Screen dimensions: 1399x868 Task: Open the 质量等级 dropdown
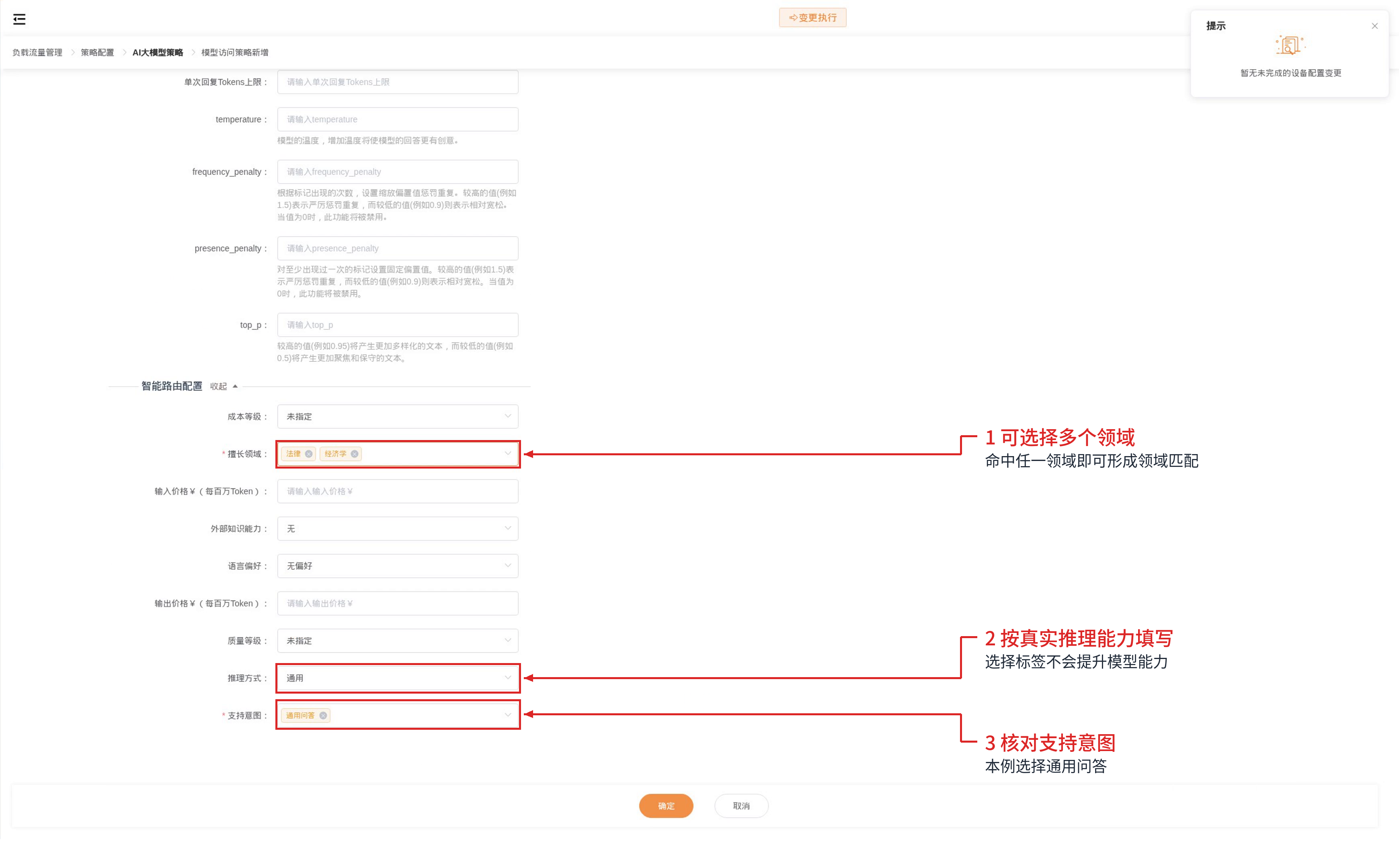click(398, 641)
